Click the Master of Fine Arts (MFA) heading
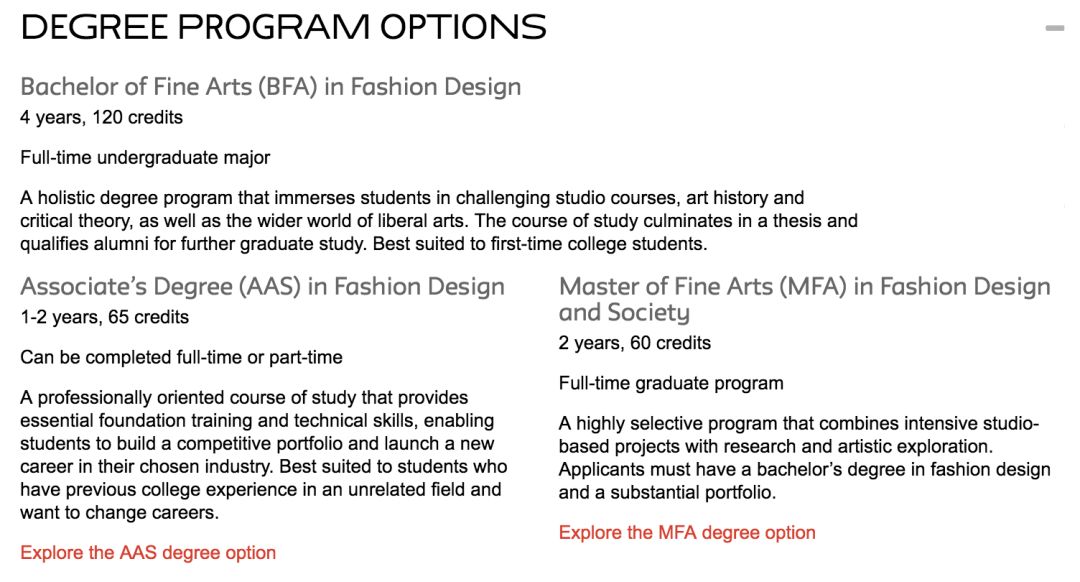Screen dimensions: 1080x582 coord(804,299)
